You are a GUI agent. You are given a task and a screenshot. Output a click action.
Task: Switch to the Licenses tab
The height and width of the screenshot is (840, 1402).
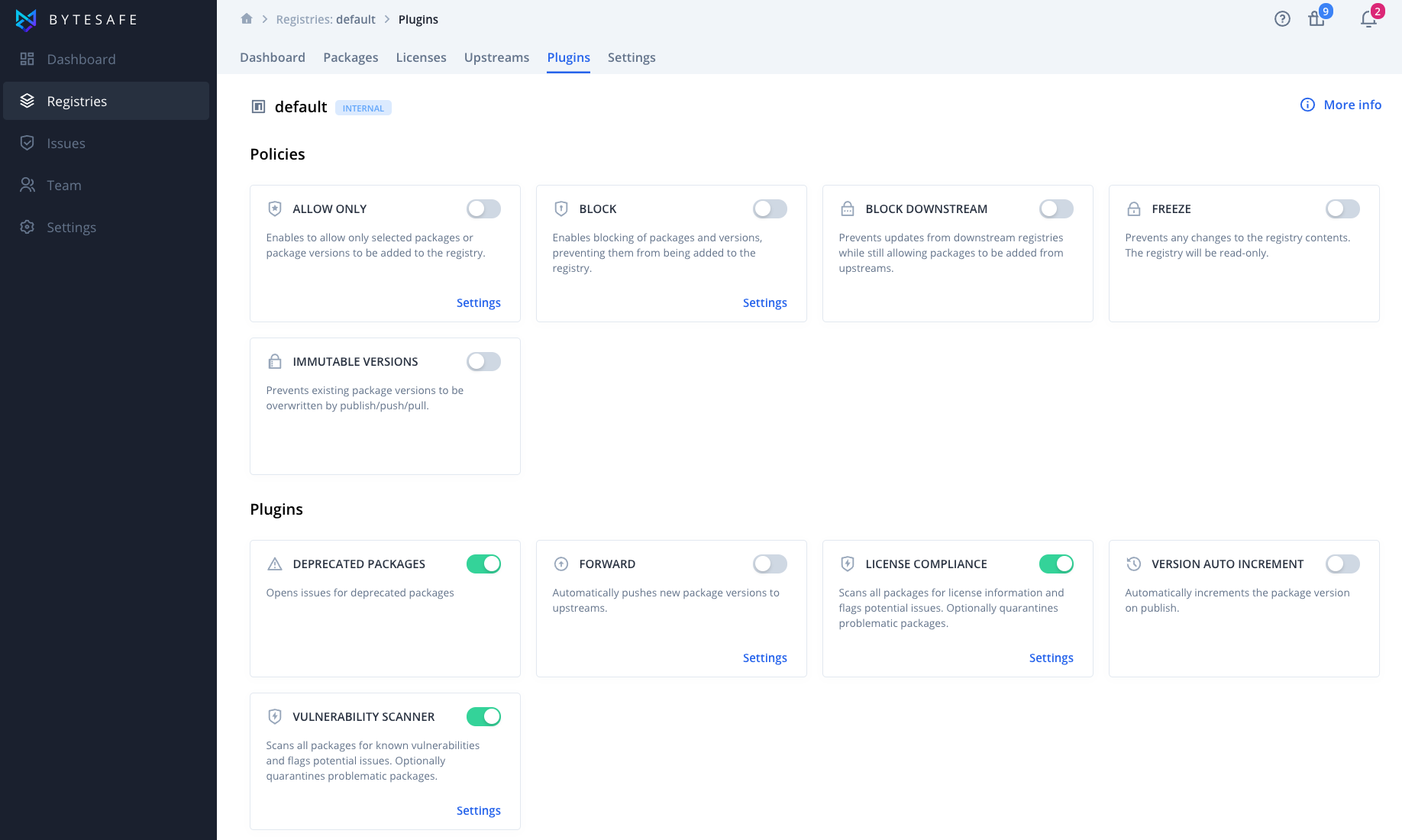(x=421, y=57)
